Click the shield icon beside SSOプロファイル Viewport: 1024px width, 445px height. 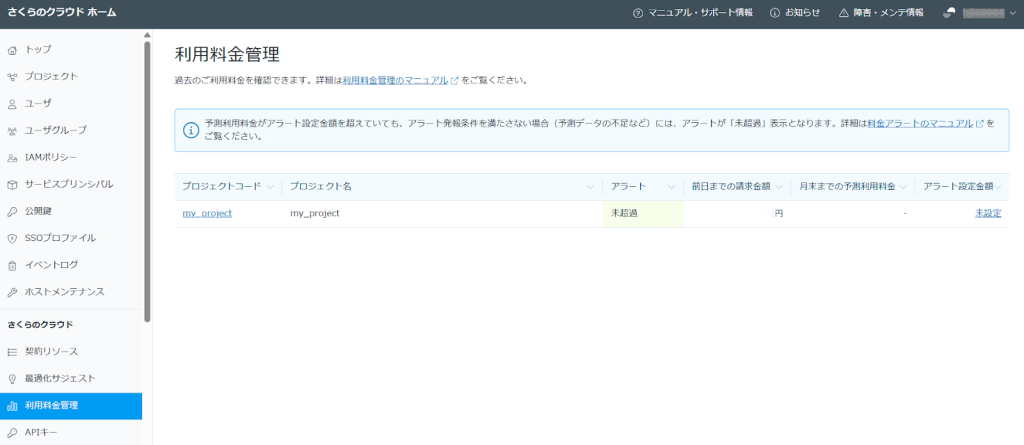pos(12,238)
